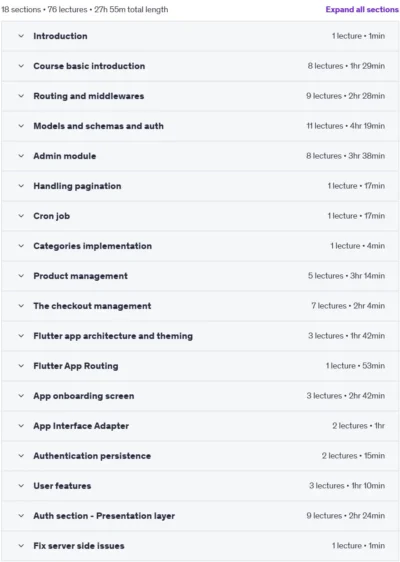
Task: Expand the Flutter App Routing chevron
Action: 21,366
